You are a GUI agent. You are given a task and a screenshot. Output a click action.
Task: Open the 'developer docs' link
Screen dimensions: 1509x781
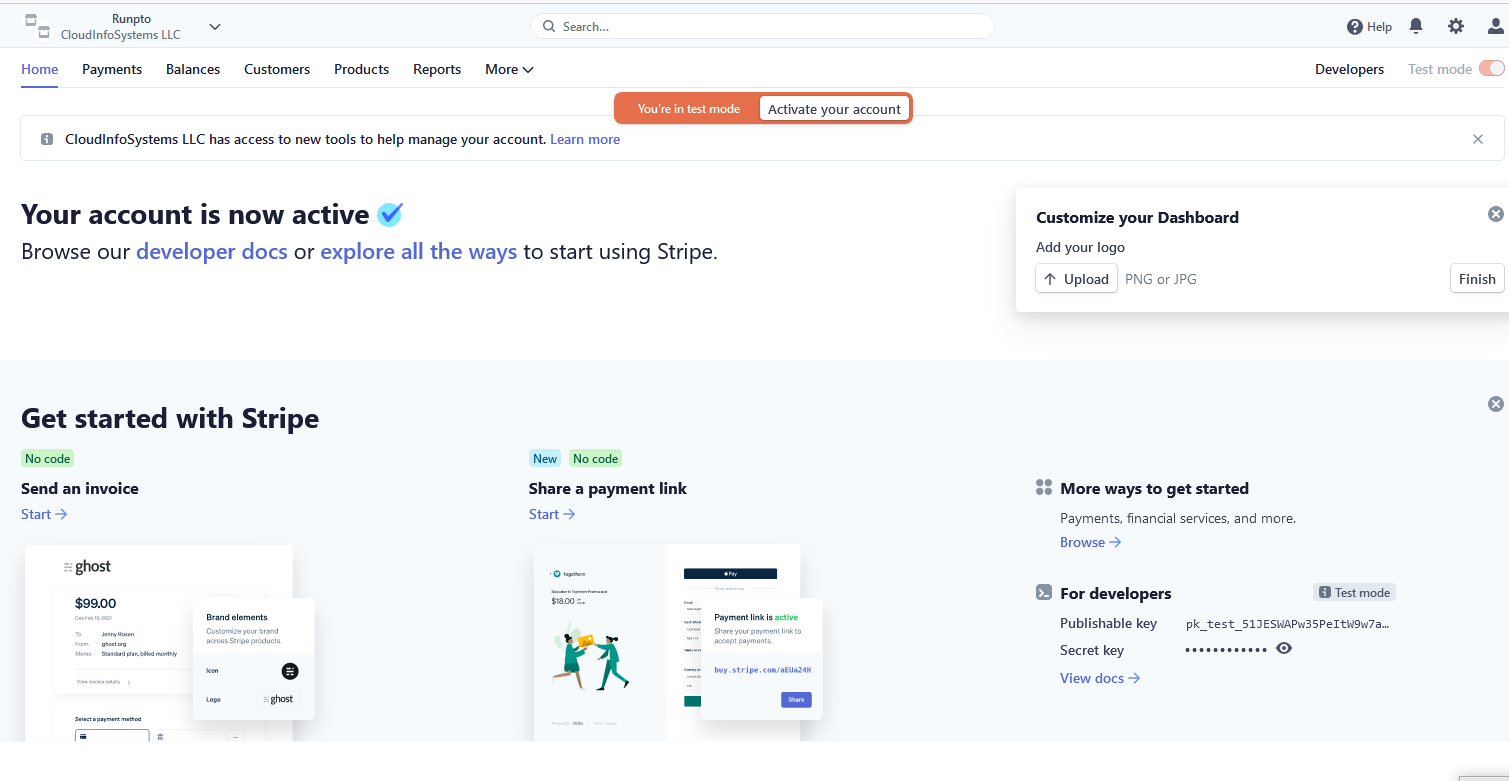pyautogui.click(x=211, y=251)
